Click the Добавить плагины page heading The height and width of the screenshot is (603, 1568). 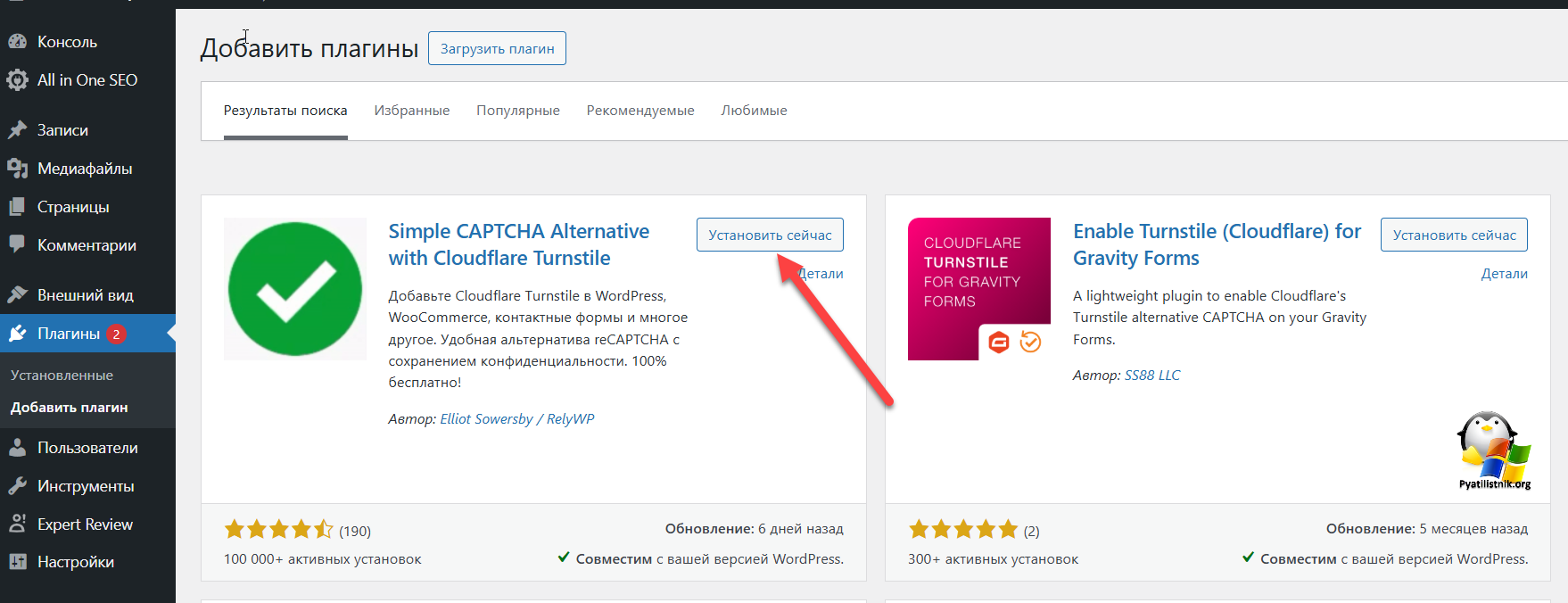(x=309, y=48)
